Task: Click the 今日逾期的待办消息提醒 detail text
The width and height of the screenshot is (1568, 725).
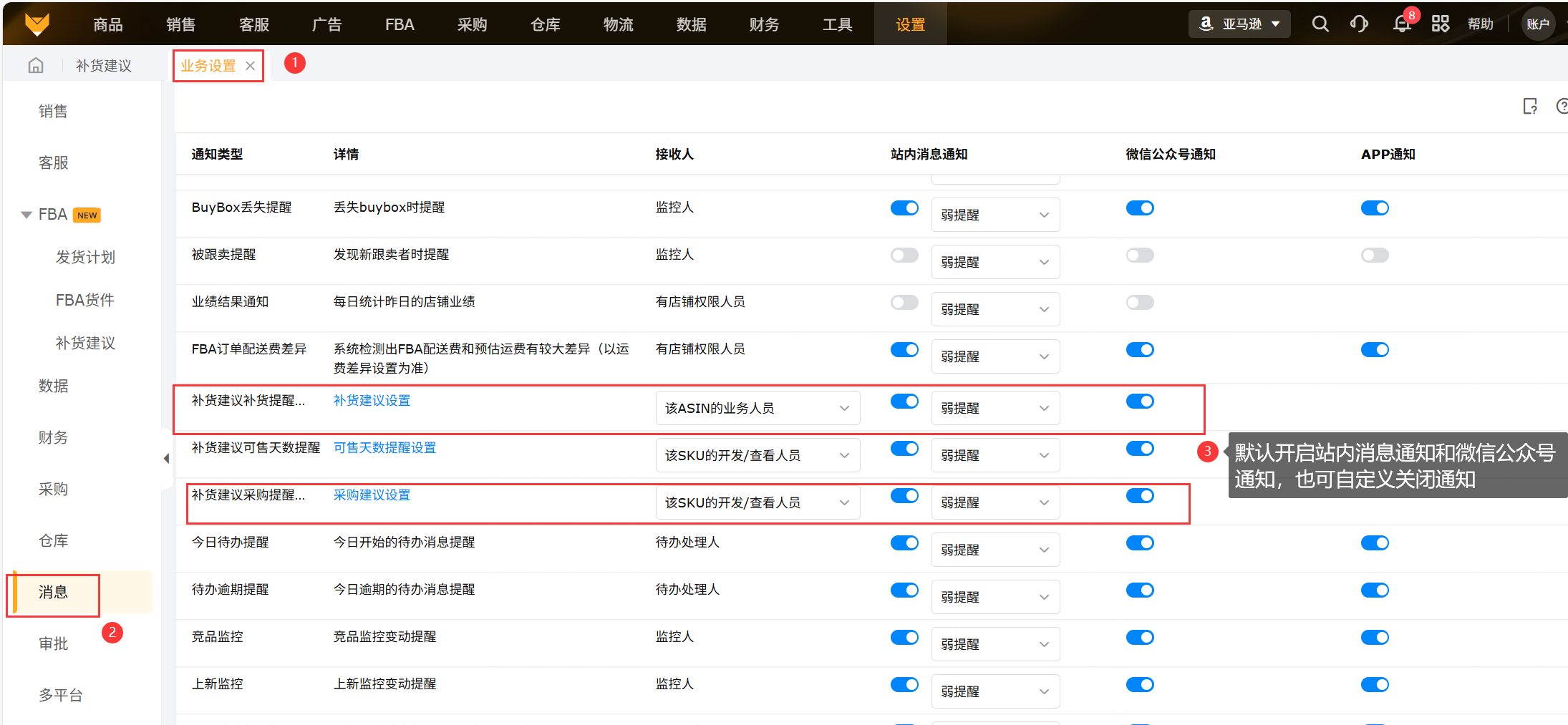Action: coord(405,590)
